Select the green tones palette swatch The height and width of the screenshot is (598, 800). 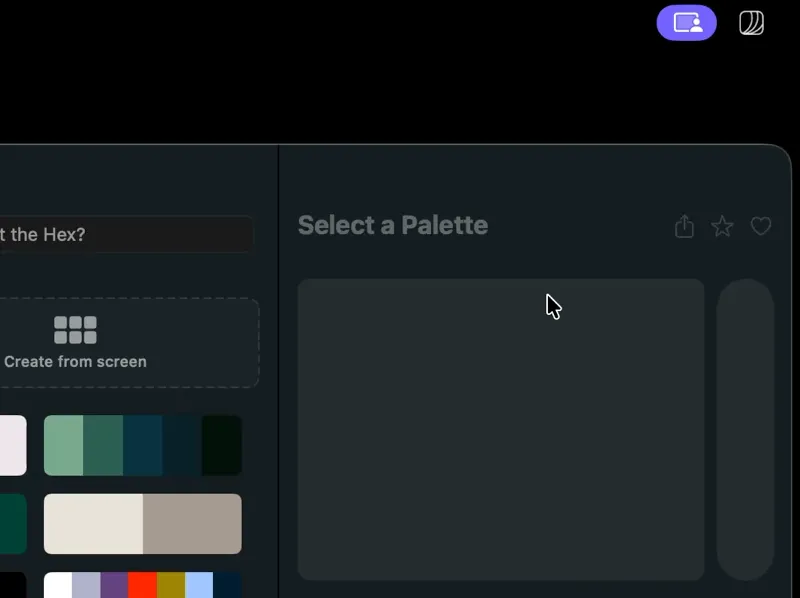coord(142,445)
